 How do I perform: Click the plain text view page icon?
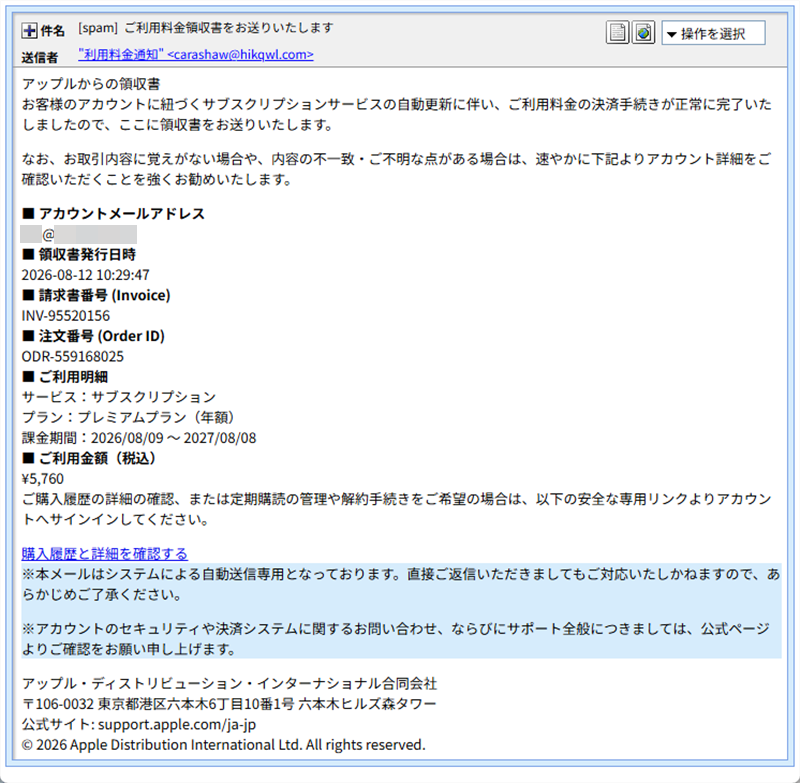click(x=617, y=33)
